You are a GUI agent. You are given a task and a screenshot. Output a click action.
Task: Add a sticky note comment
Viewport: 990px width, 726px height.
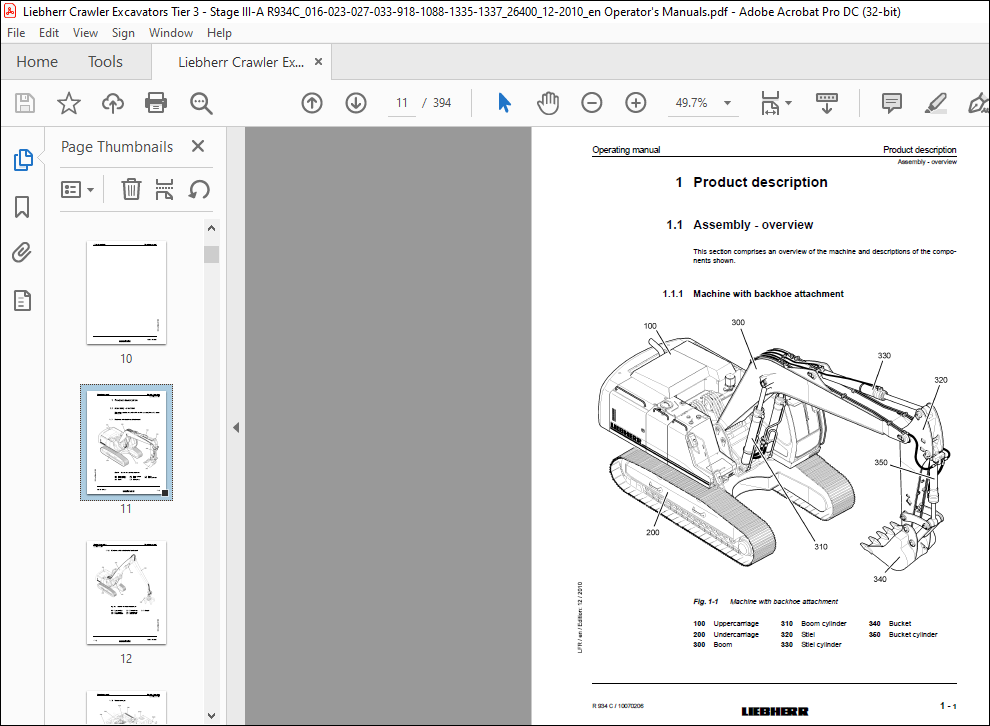tap(892, 103)
